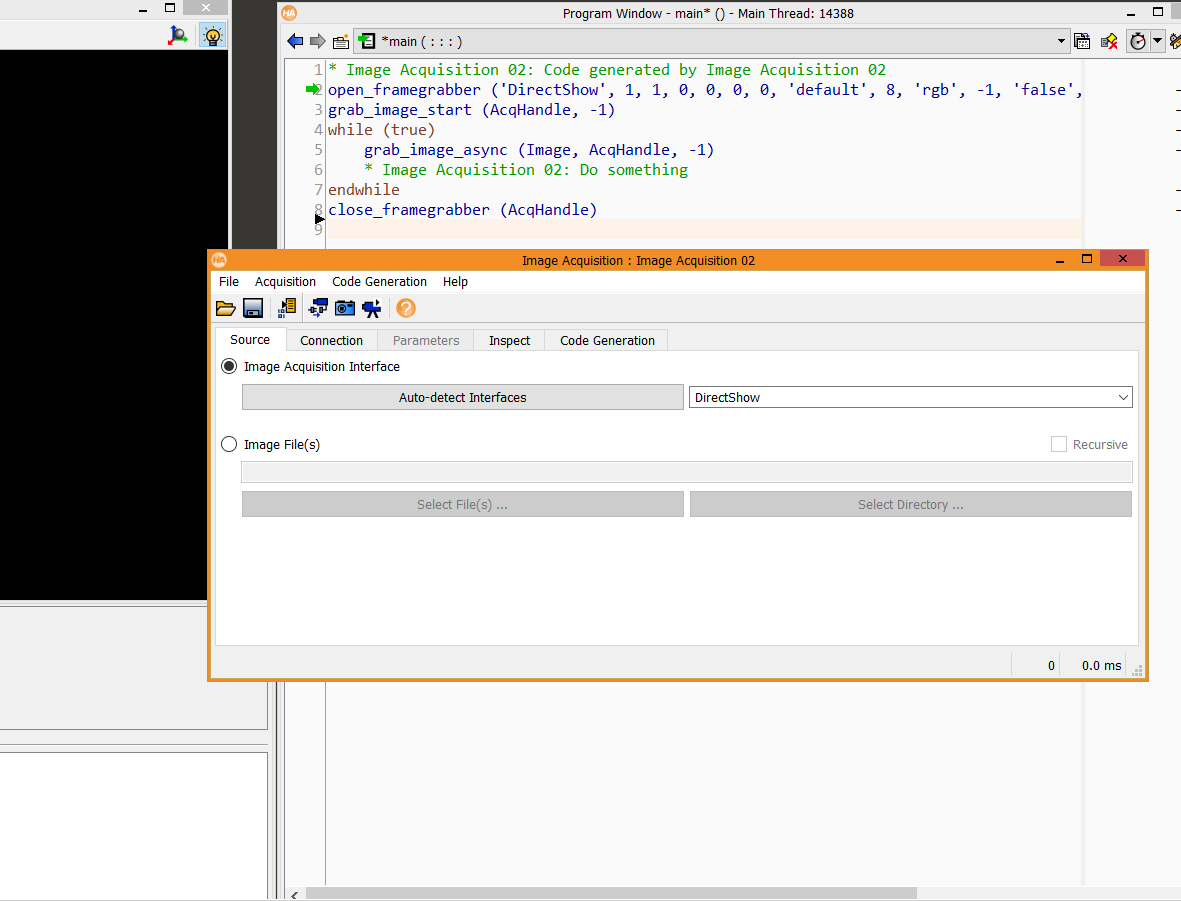Viewport: 1181px width, 901px height.
Task: Expand the procedure selector dropdown arrow
Action: [x=1061, y=41]
